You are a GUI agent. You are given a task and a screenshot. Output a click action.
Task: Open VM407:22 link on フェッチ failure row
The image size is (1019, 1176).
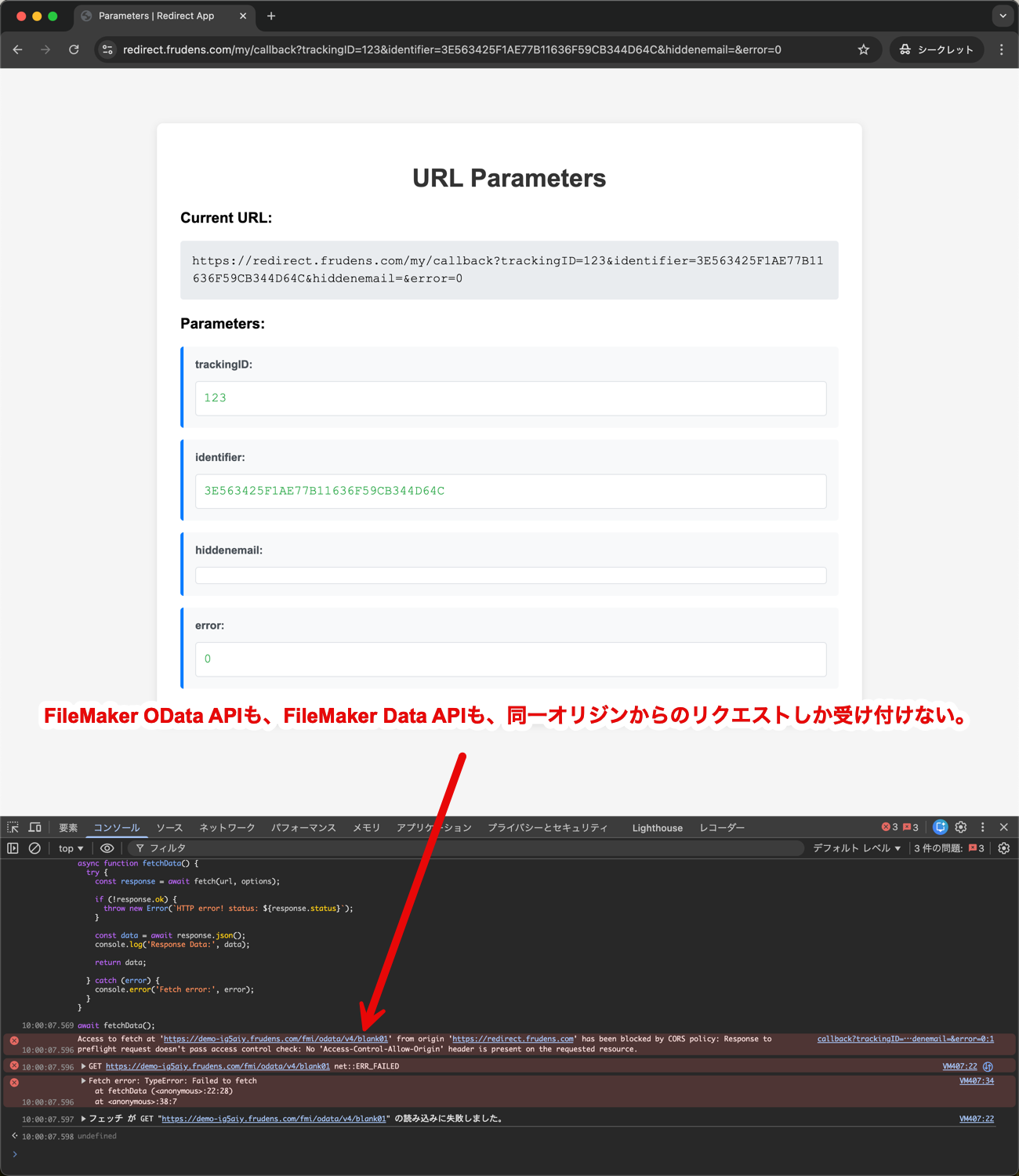[x=977, y=1119]
